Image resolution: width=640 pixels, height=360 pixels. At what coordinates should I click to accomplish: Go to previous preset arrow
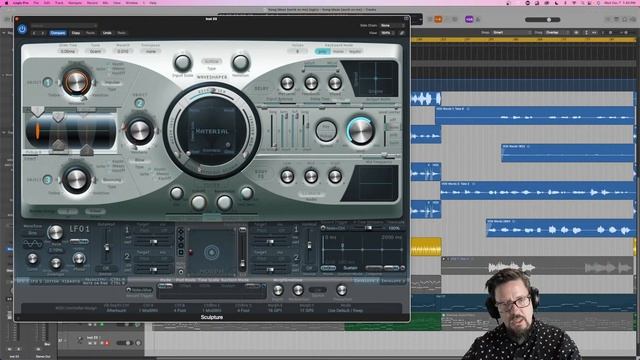(35, 33)
